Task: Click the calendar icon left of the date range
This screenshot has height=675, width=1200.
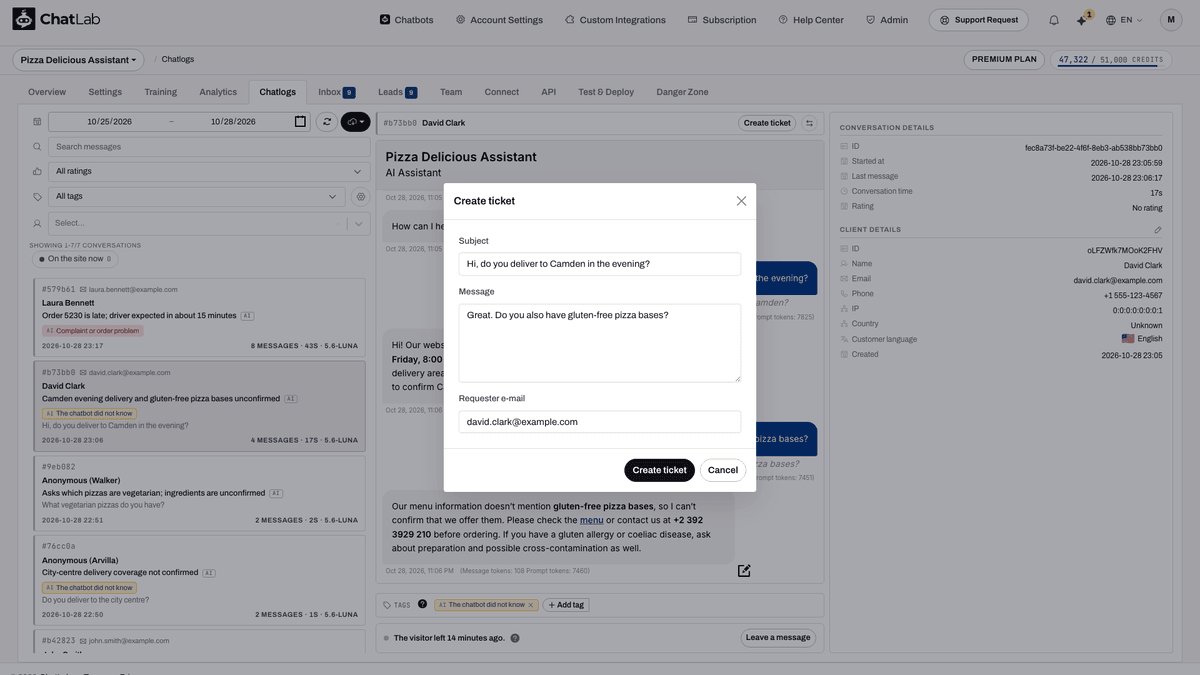Action: click(x=37, y=121)
